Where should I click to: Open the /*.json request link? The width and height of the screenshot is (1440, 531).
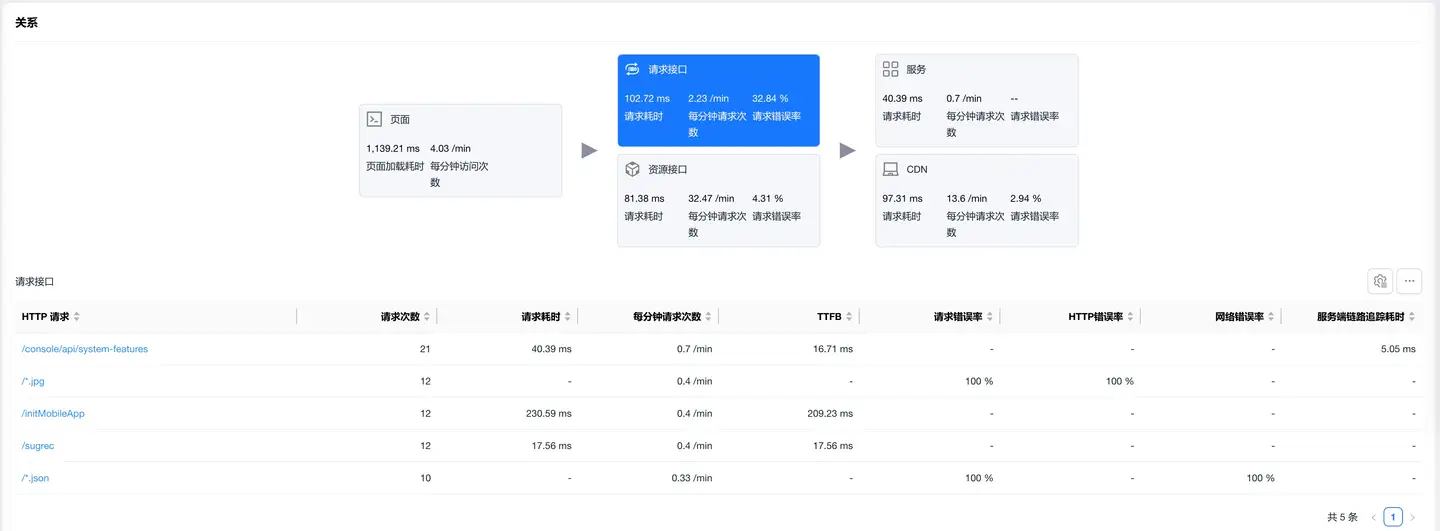35,478
